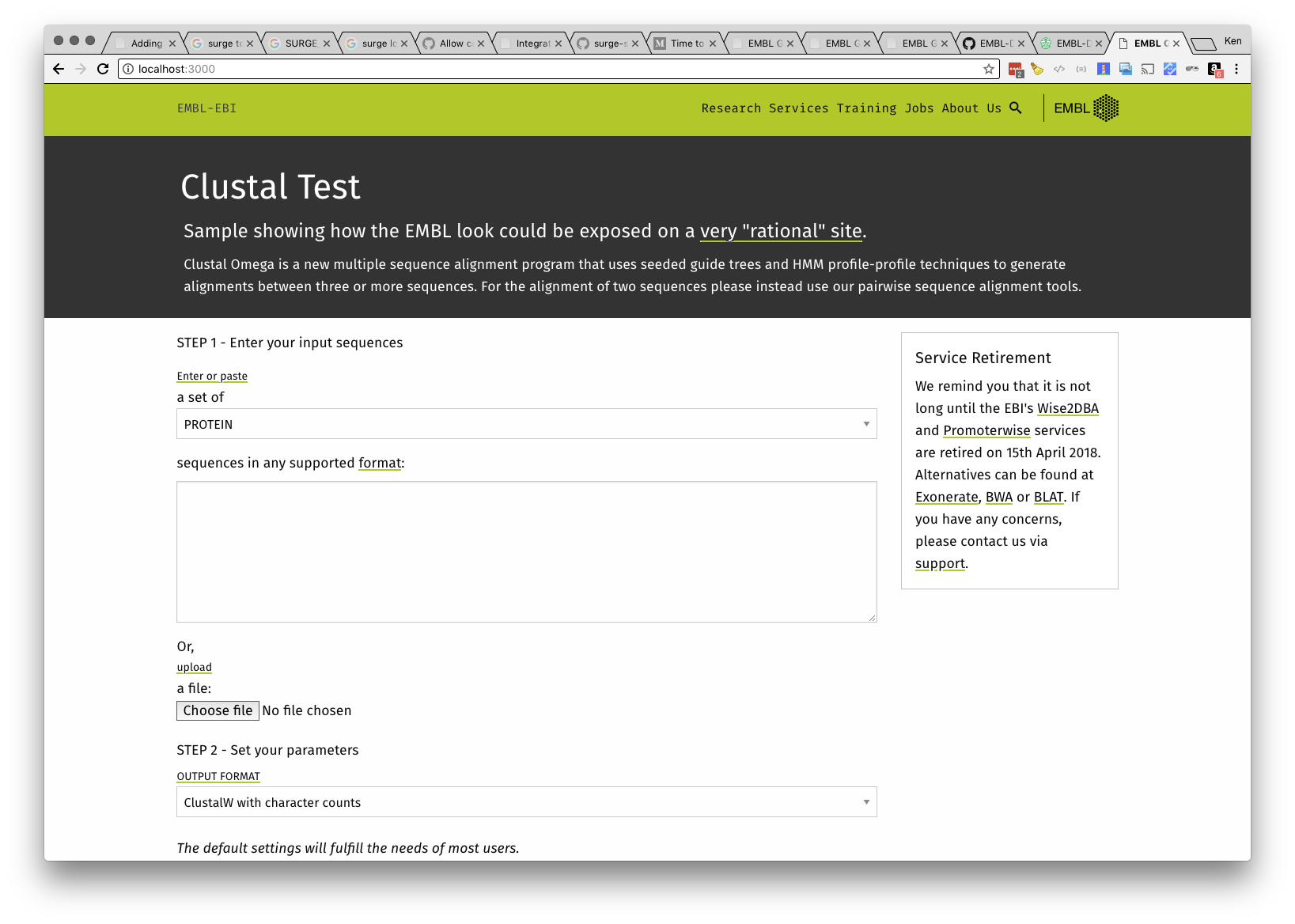Viewport: 1295px width, 924px height.
Task: Open the About Us nav item
Action: (971, 108)
